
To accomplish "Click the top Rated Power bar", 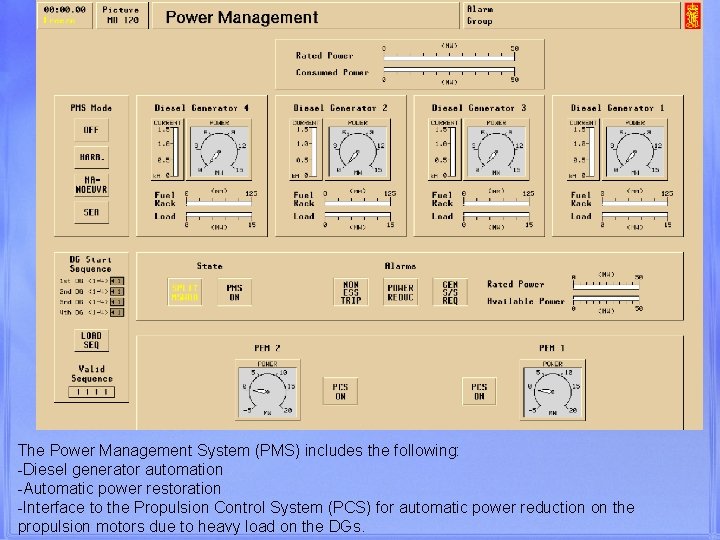I will [449, 58].
